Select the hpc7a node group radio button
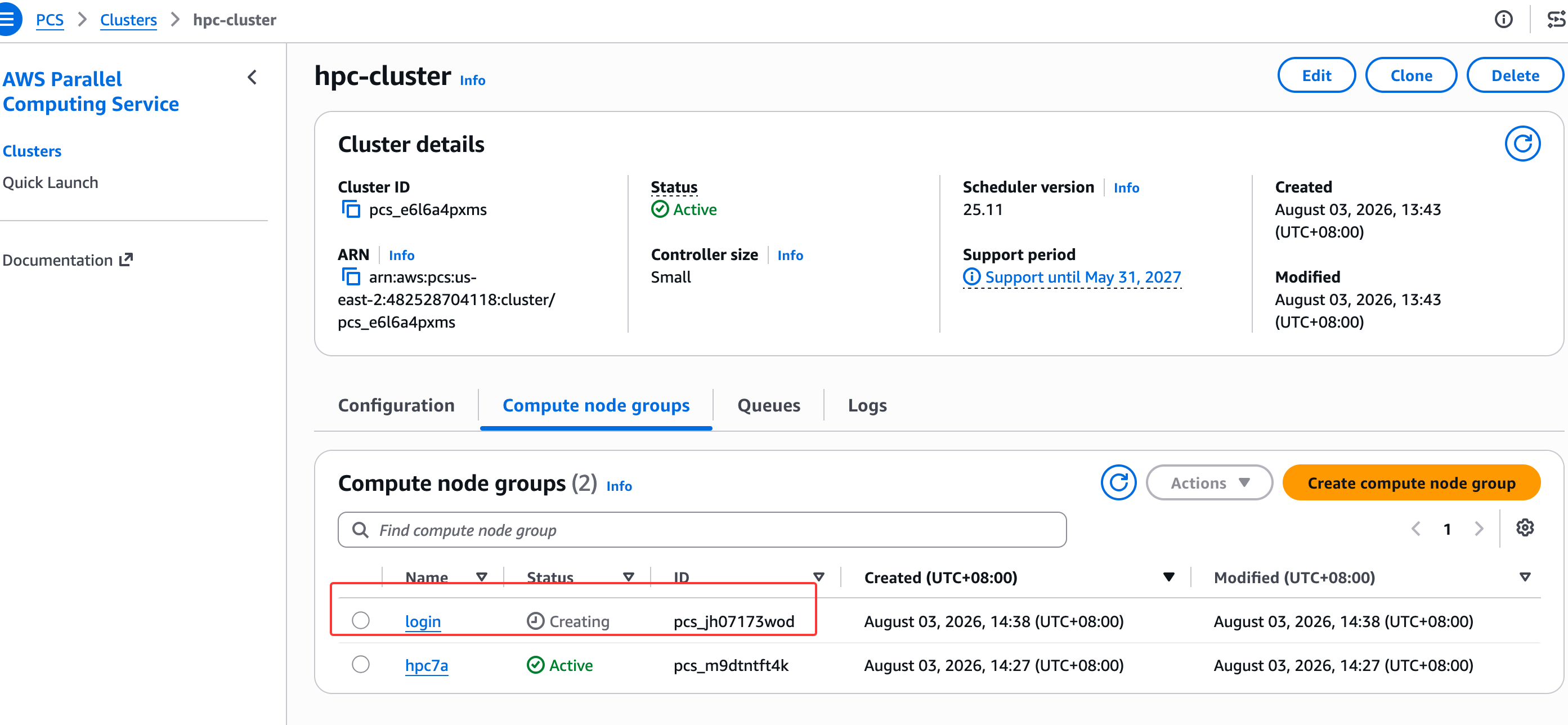 [361, 664]
